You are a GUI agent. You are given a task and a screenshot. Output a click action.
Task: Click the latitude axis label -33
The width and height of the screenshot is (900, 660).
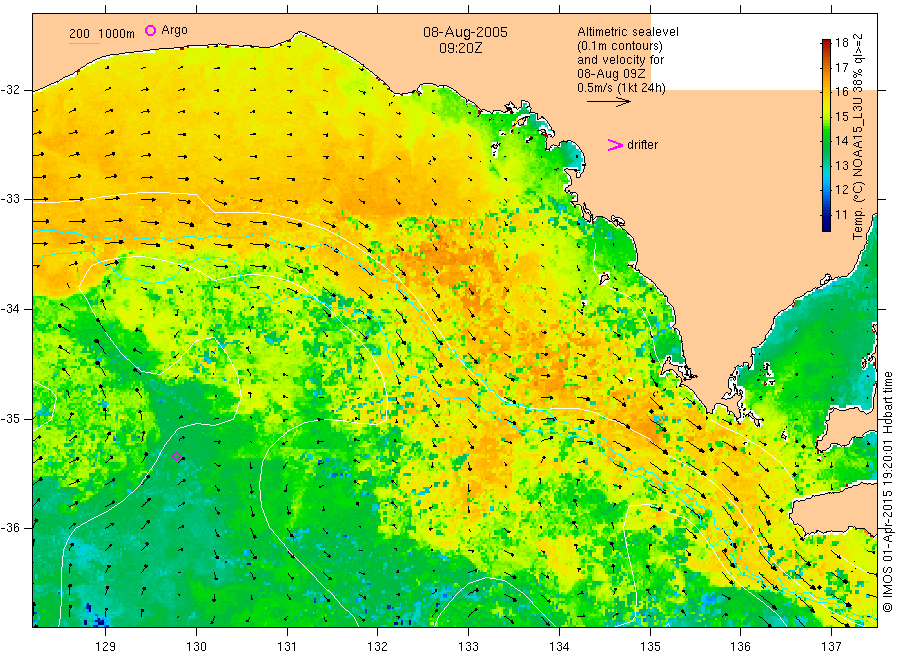point(11,199)
